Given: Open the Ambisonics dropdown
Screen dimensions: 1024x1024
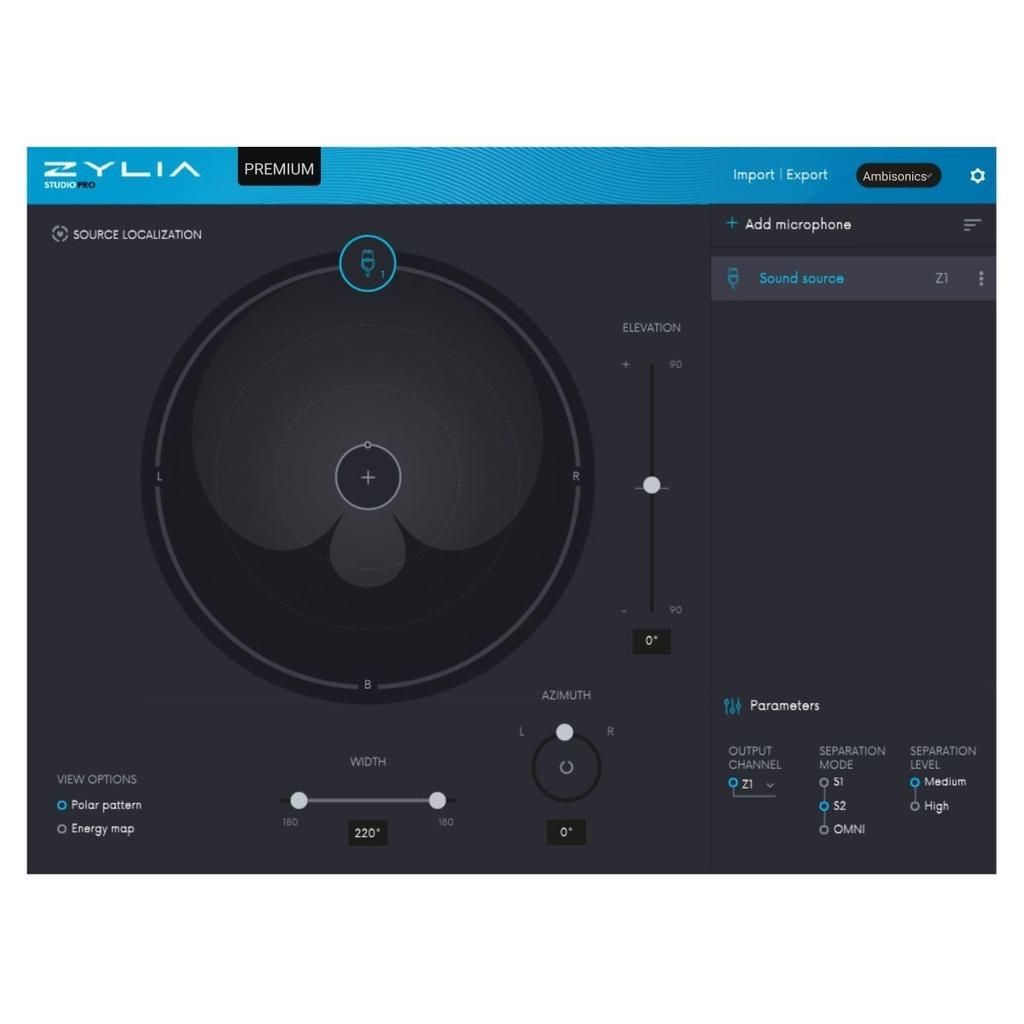Looking at the screenshot, I should pyautogui.click(x=898, y=176).
